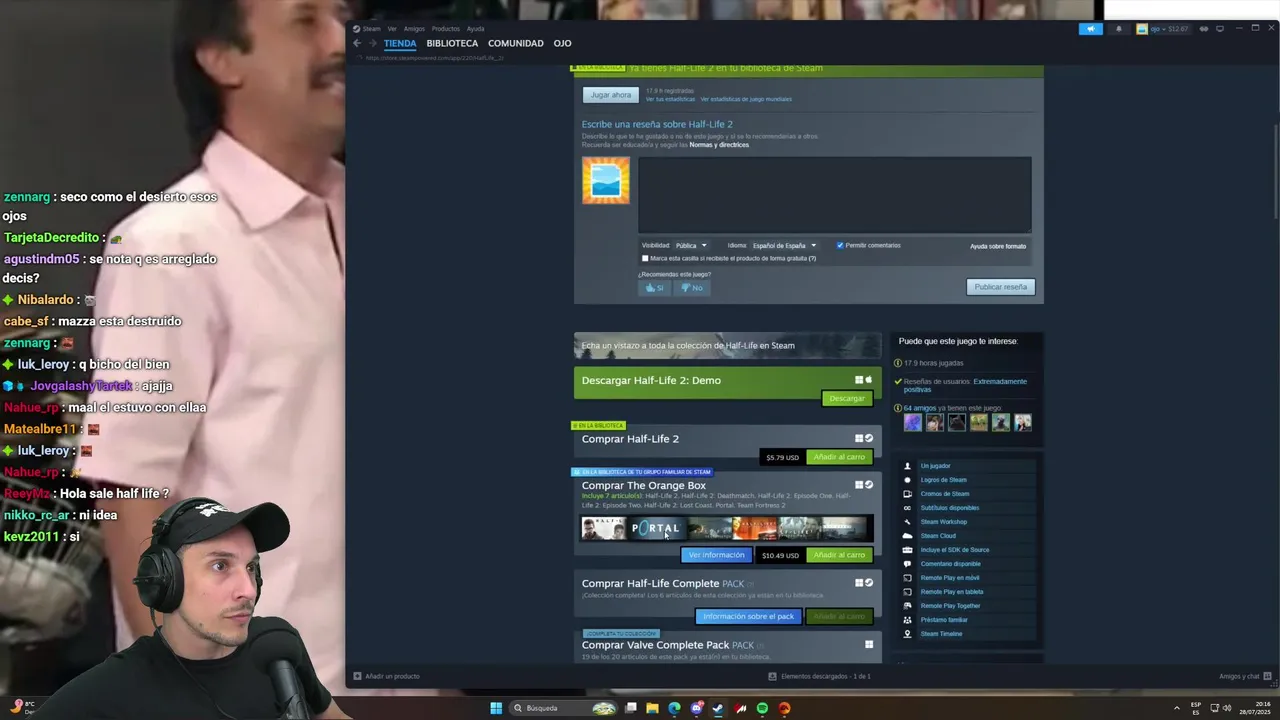Click the Préstamo familiar icon
1280x720 pixels.
pyautogui.click(x=908, y=620)
